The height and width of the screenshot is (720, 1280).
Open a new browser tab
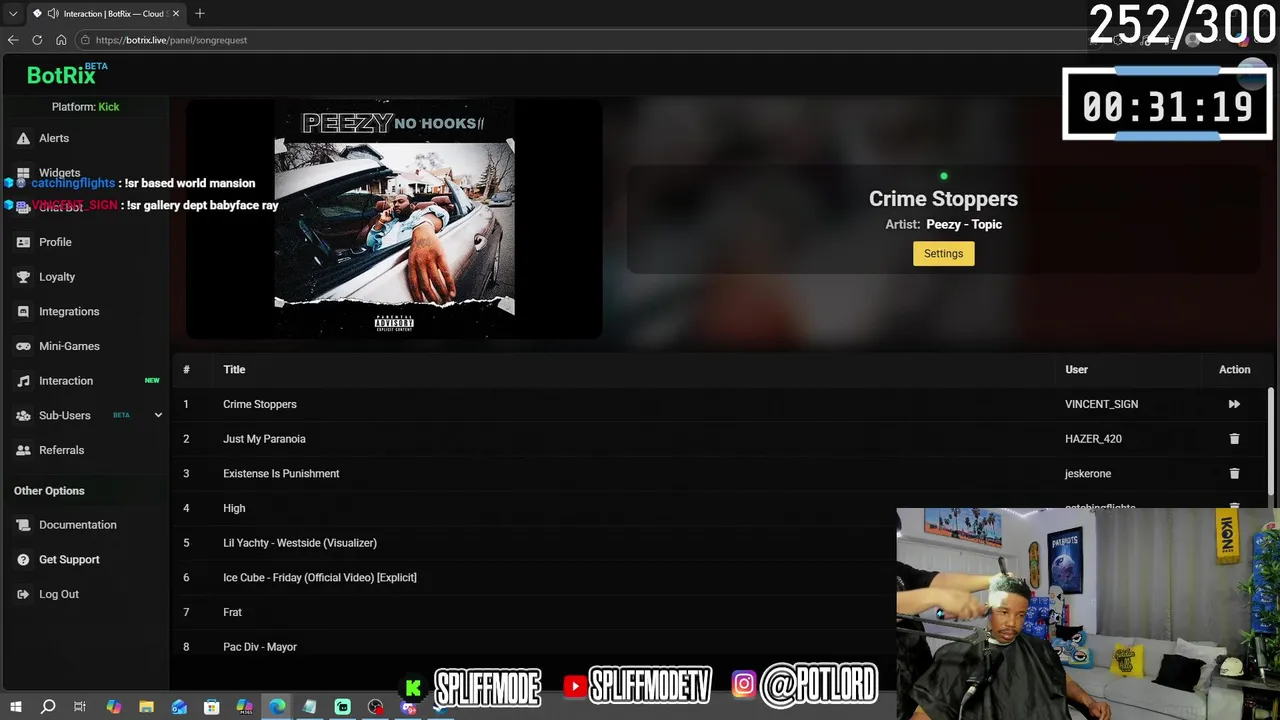(x=200, y=13)
